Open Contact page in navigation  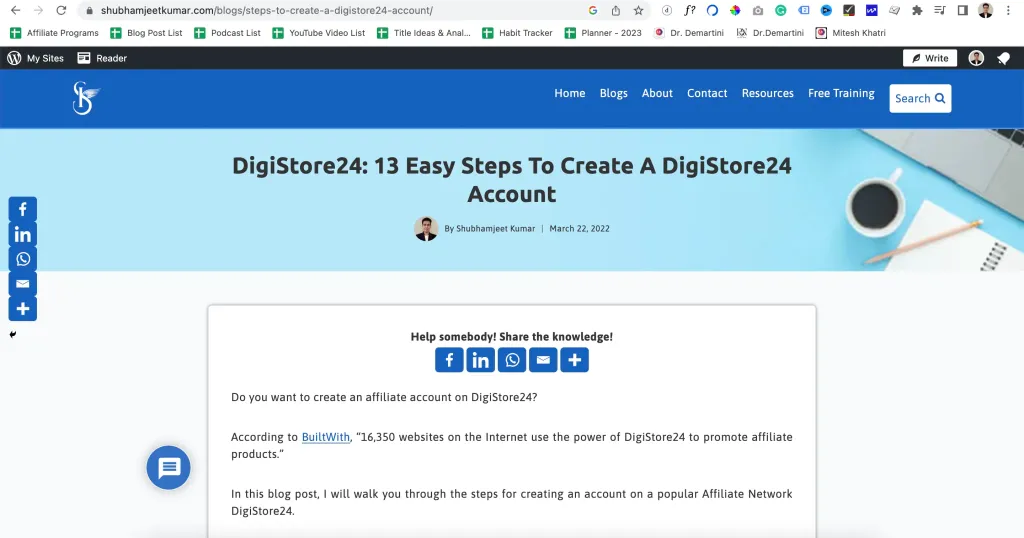tap(707, 93)
